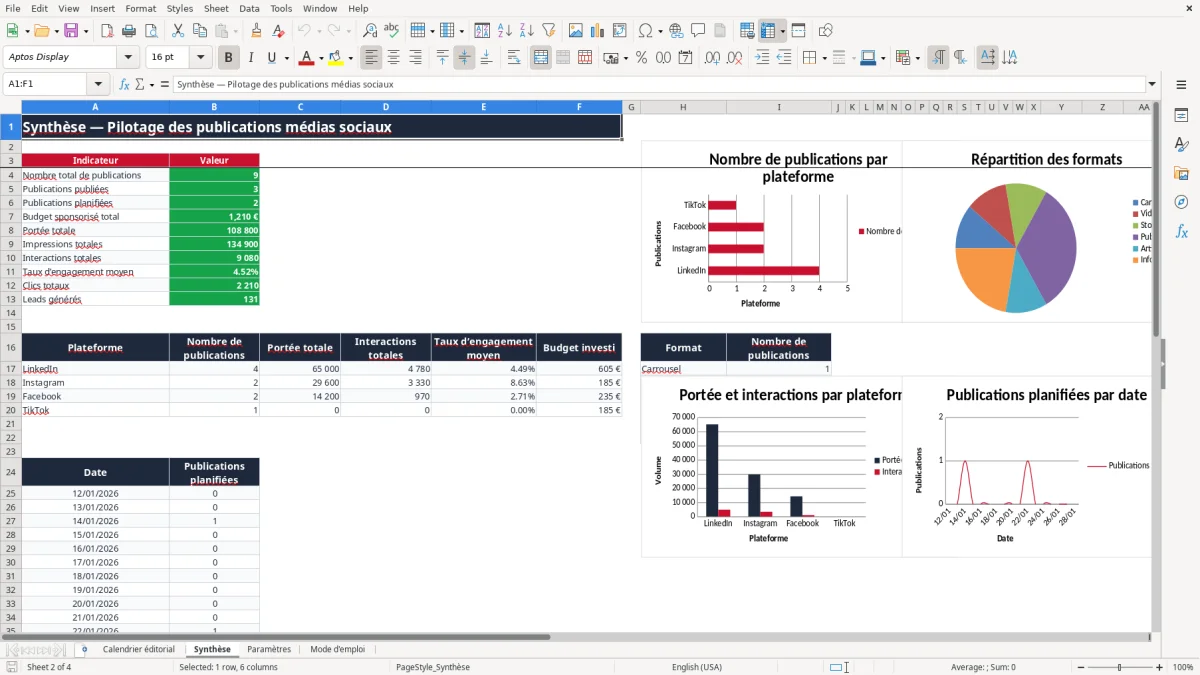
Task: Open the Underline style dropdown arrow
Action: pos(286,58)
